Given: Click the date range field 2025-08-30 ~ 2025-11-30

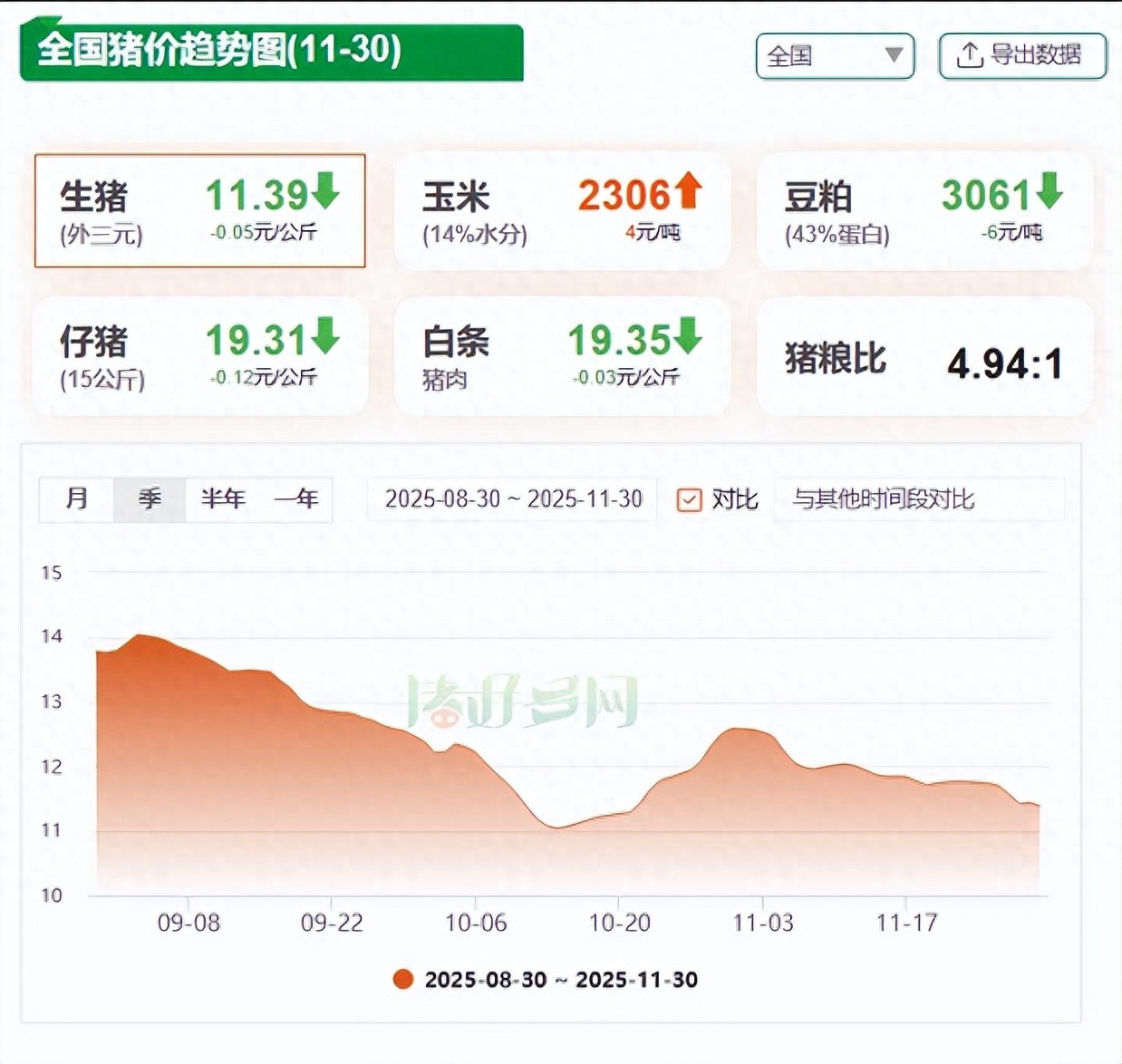Looking at the screenshot, I should click(513, 499).
